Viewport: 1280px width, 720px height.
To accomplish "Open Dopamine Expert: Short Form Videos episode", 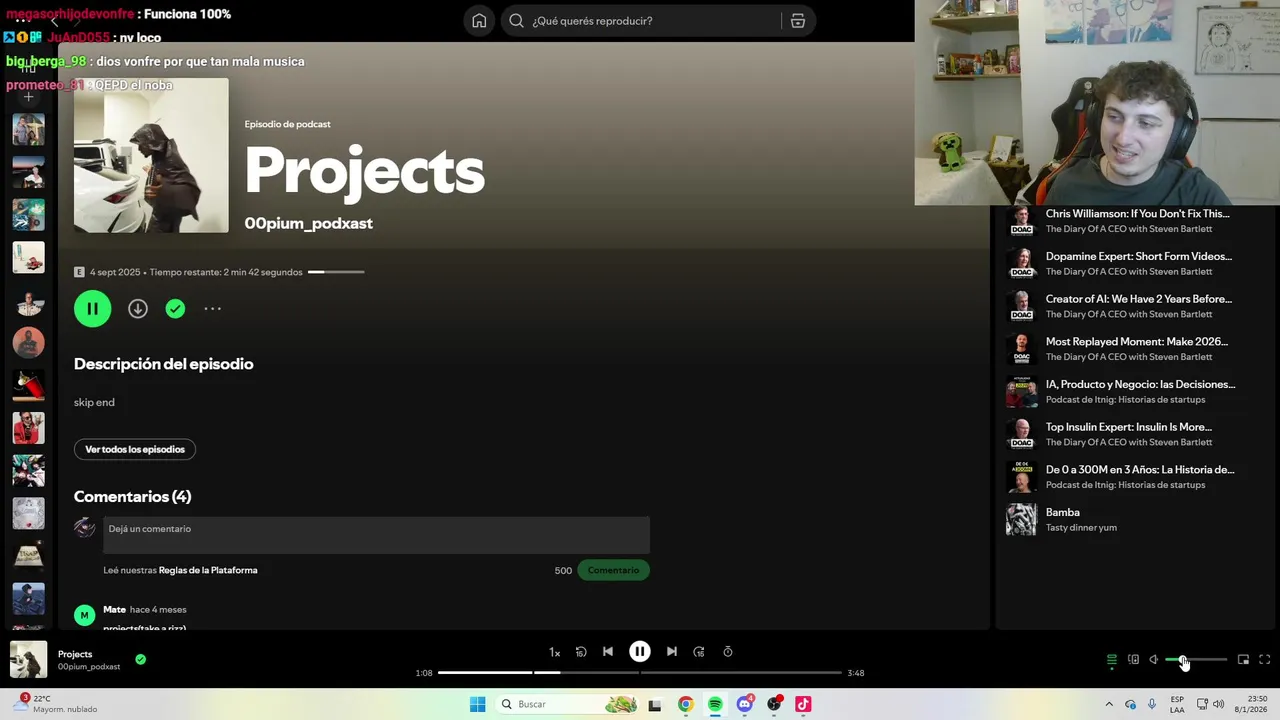I will pyautogui.click(x=1139, y=256).
